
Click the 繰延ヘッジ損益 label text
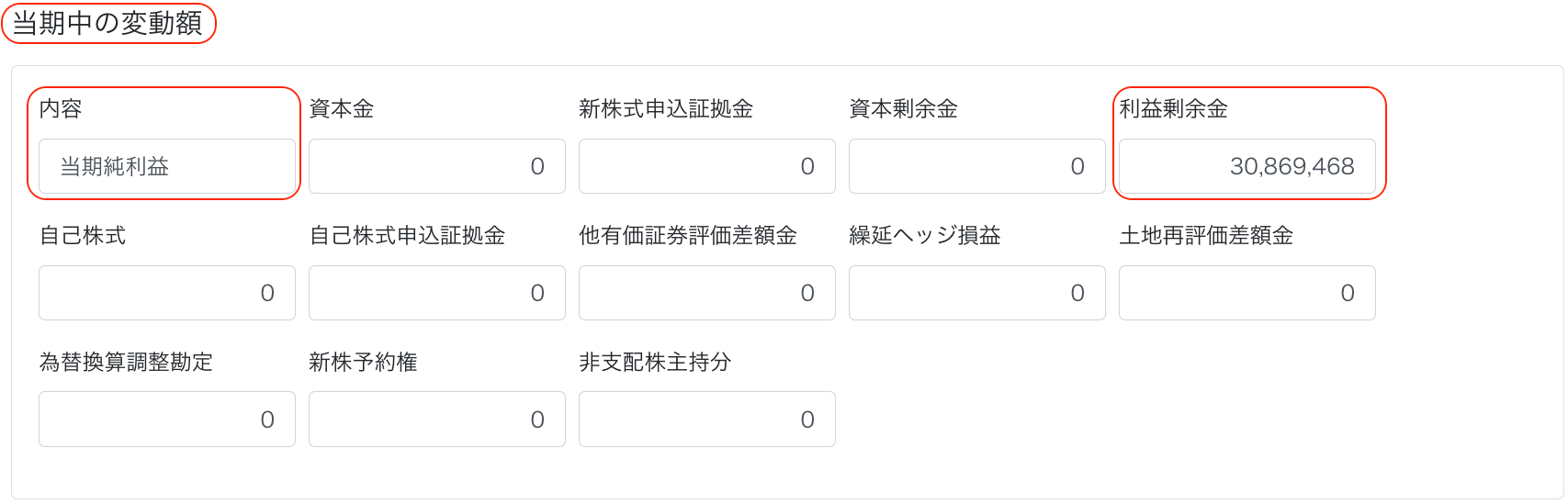pos(924,235)
